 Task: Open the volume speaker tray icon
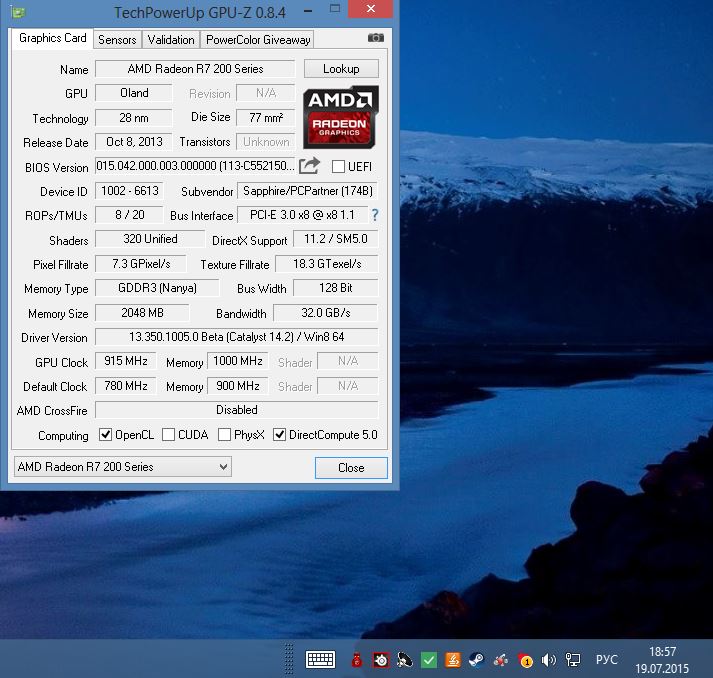click(x=549, y=660)
